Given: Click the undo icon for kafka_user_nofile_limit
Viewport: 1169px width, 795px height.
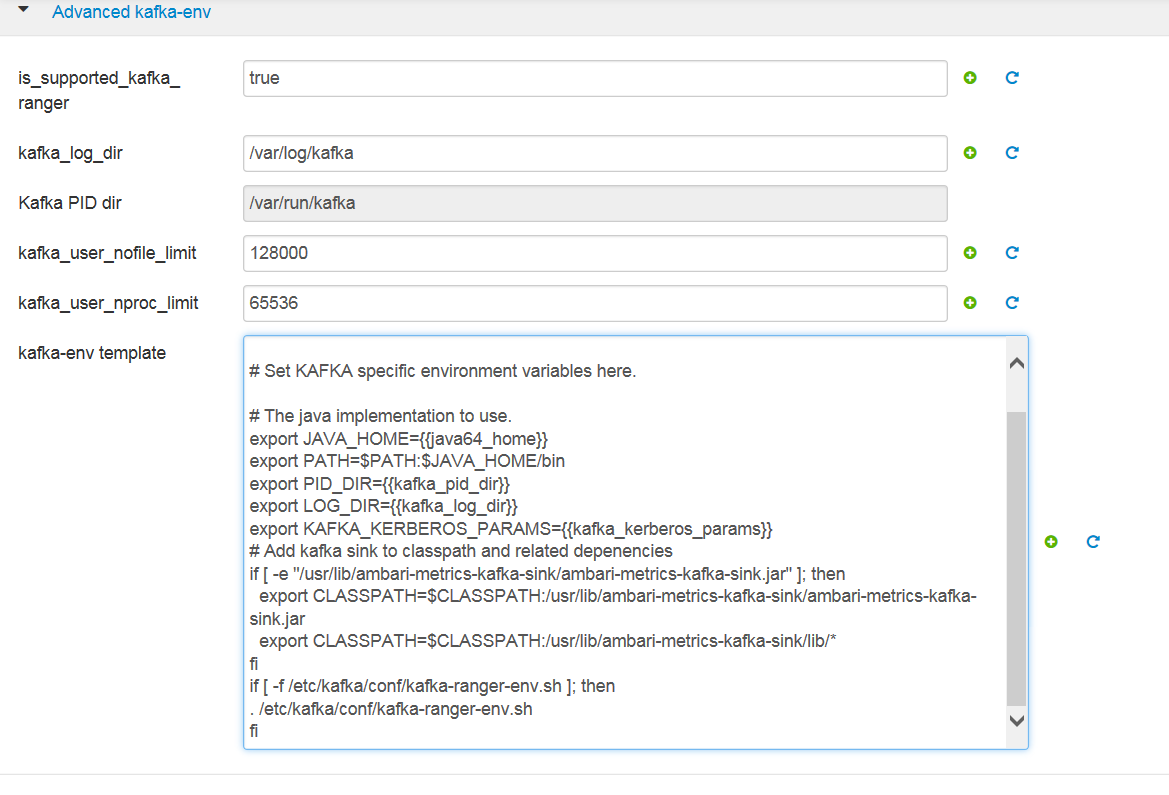Looking at the screenshot, I should pos(1011,253).
